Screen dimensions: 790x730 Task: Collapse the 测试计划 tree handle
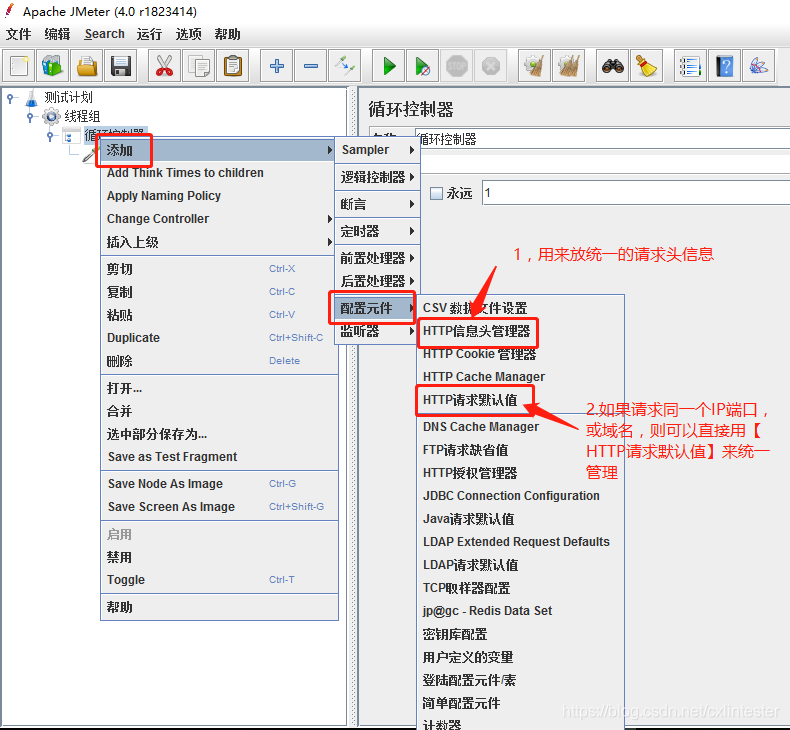tap(11, 98)
